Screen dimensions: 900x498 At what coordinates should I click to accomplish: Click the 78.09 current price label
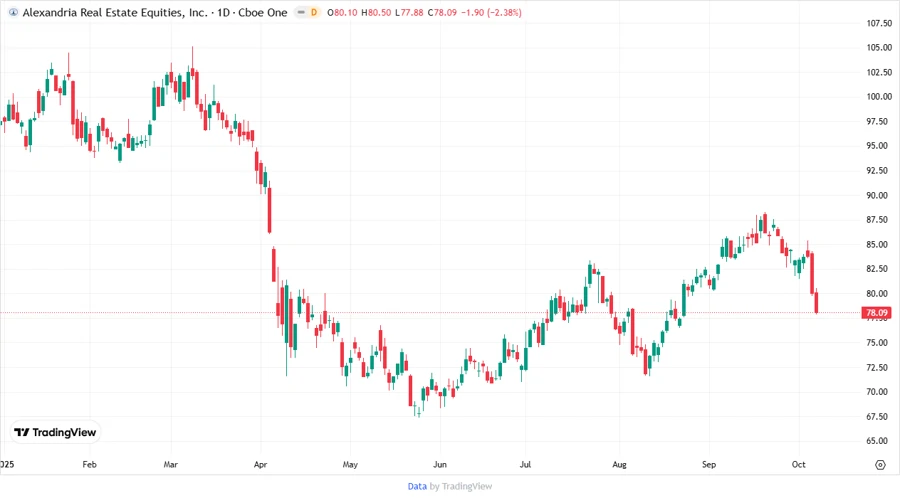pyautogui.click(x=876, y=313)
